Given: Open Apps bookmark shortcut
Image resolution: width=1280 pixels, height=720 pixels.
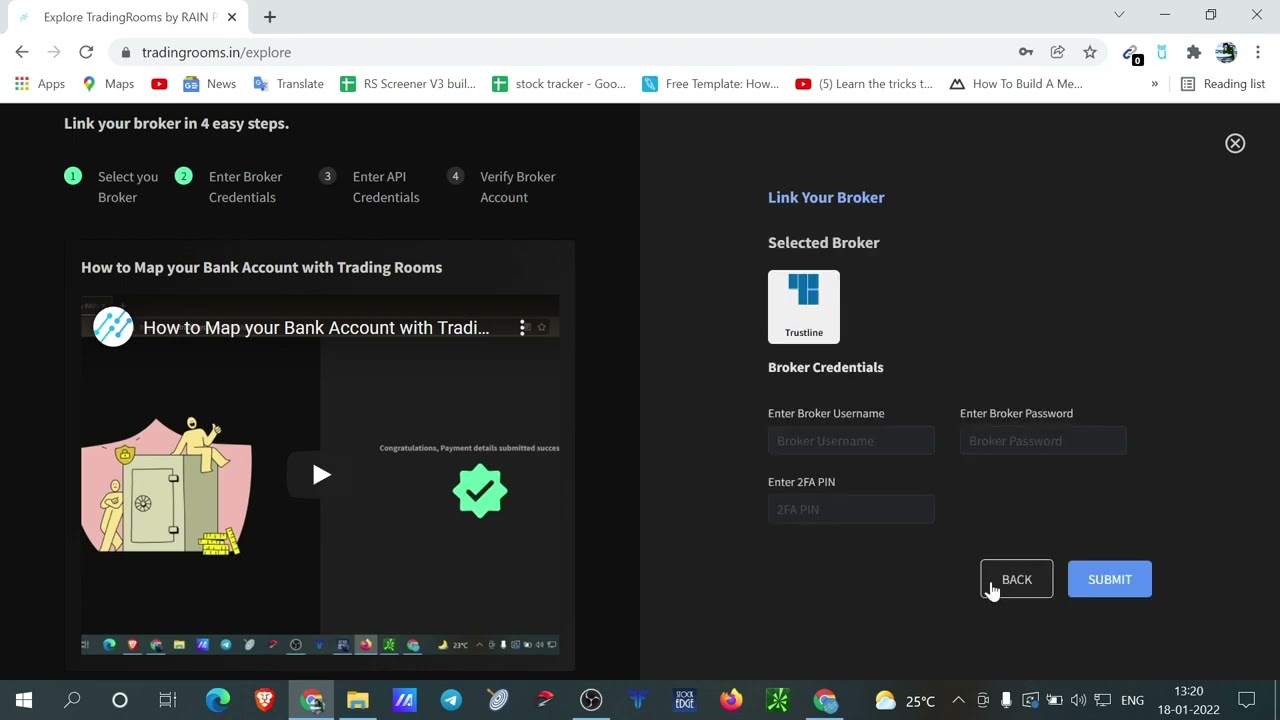Looking at the screenshot, I should click(x=40, y=84).
